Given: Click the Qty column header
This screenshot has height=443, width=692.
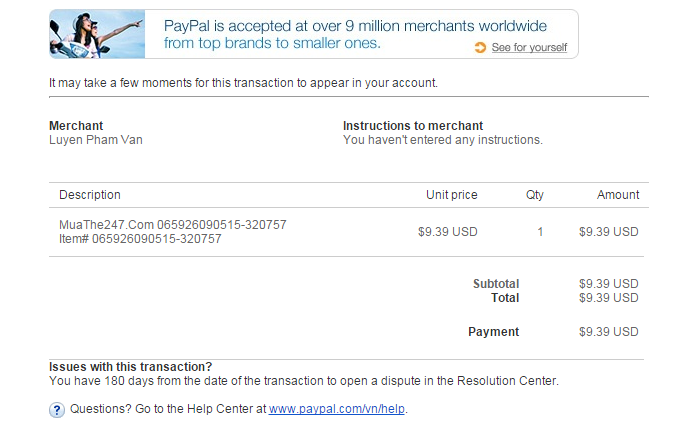Looking at the screenshot, I should (x=535, y=195).
